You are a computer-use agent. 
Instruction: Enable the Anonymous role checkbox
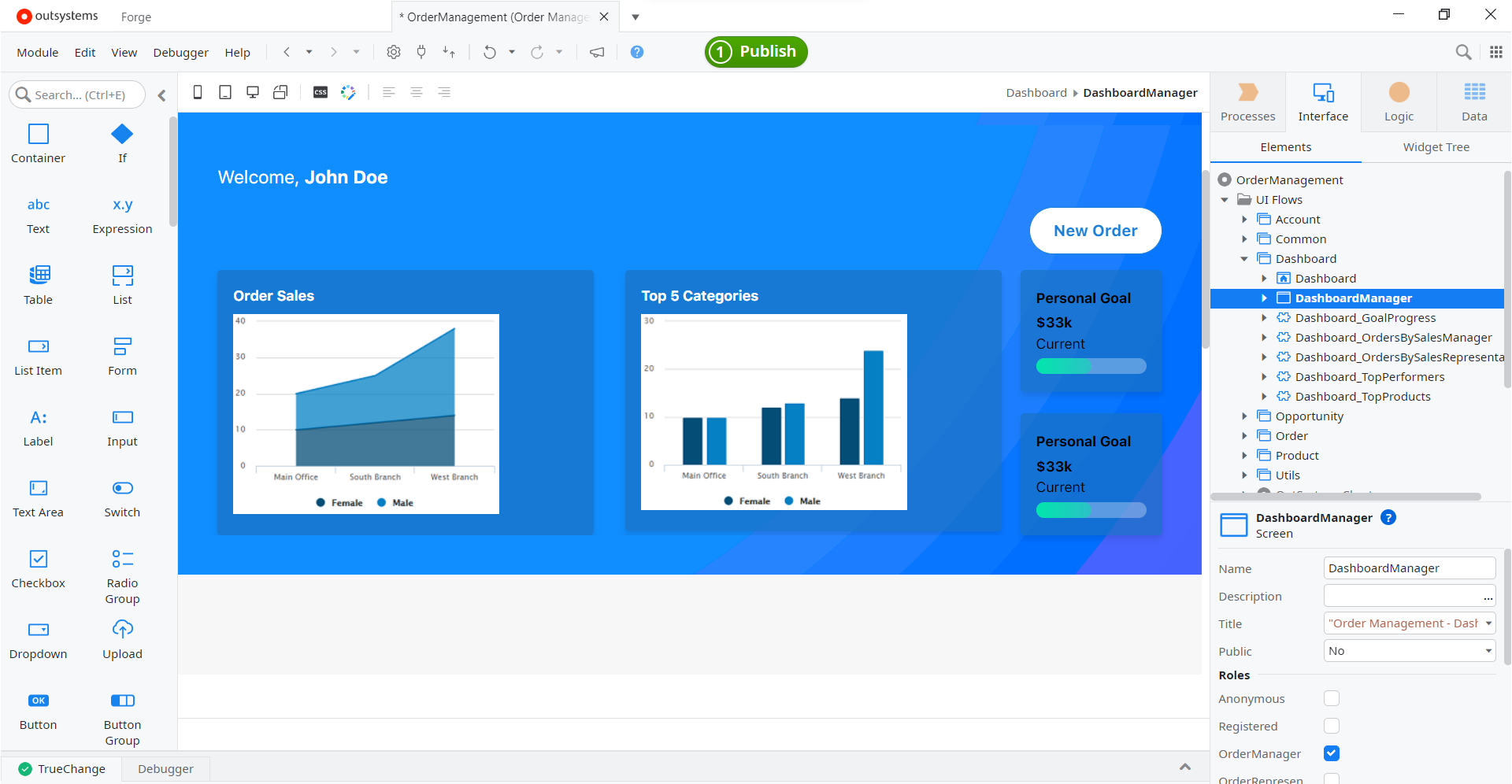point(1332,698)
